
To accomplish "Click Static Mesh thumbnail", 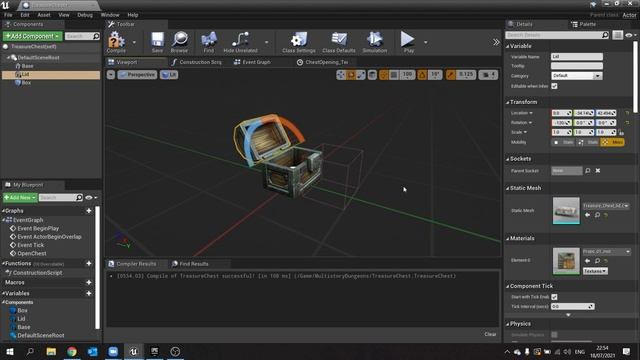I will pos(566,211).
